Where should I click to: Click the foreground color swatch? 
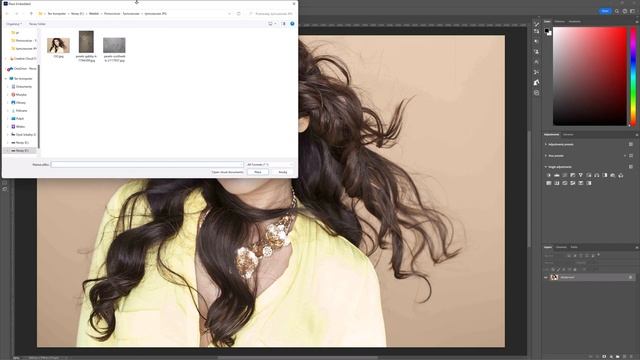547,31
